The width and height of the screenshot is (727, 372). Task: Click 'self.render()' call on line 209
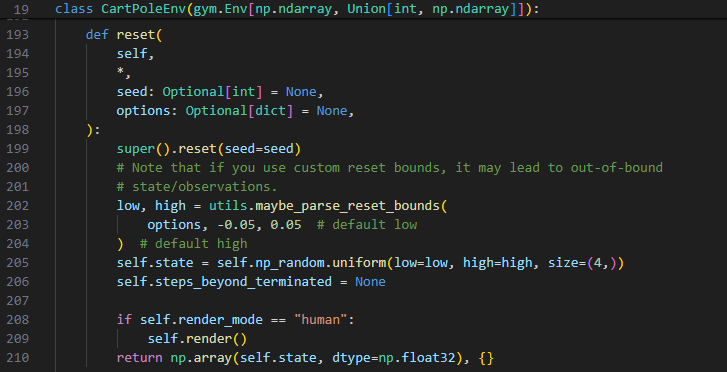point(197,339)
